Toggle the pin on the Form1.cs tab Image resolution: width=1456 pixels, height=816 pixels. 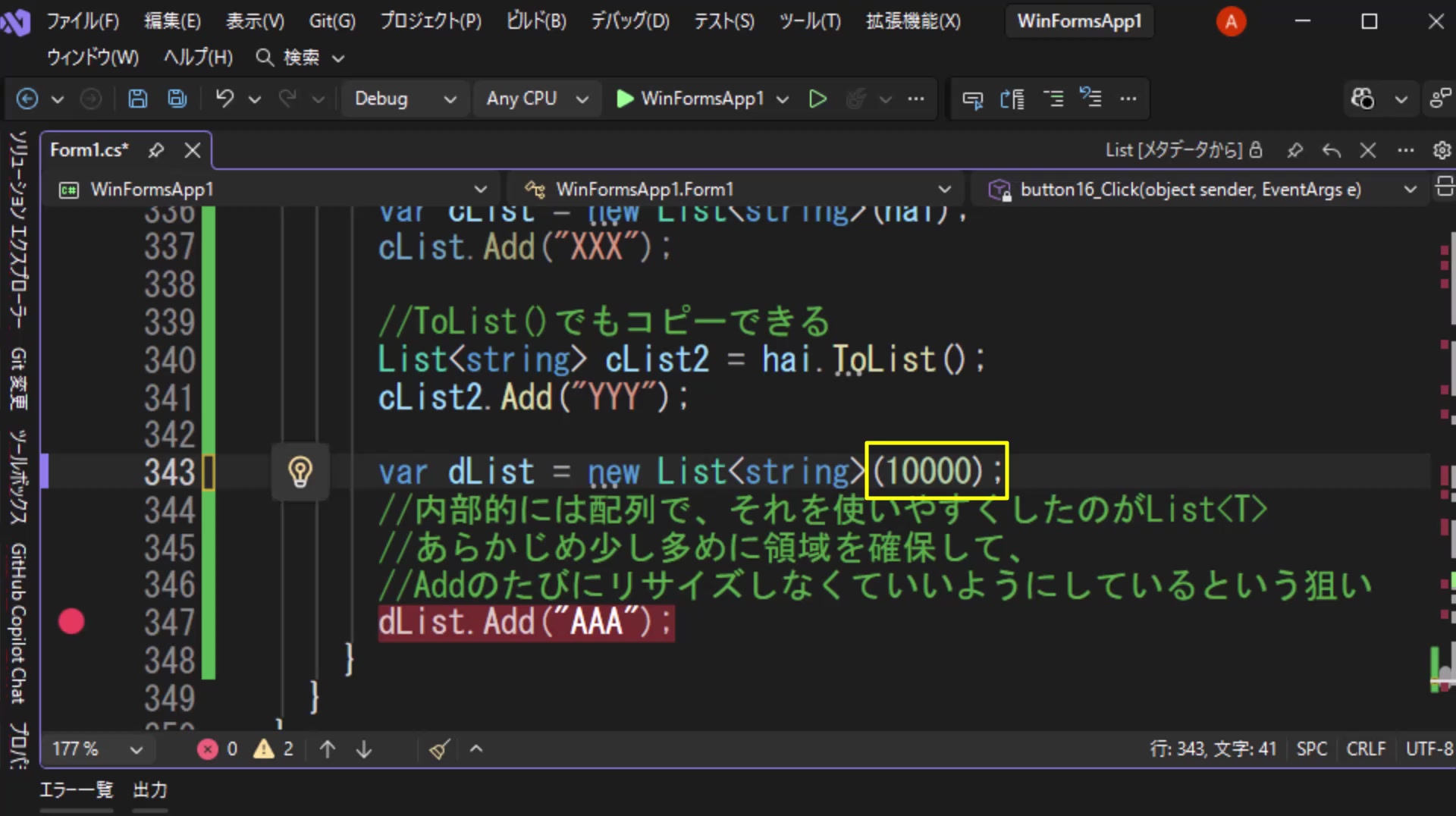156,150
